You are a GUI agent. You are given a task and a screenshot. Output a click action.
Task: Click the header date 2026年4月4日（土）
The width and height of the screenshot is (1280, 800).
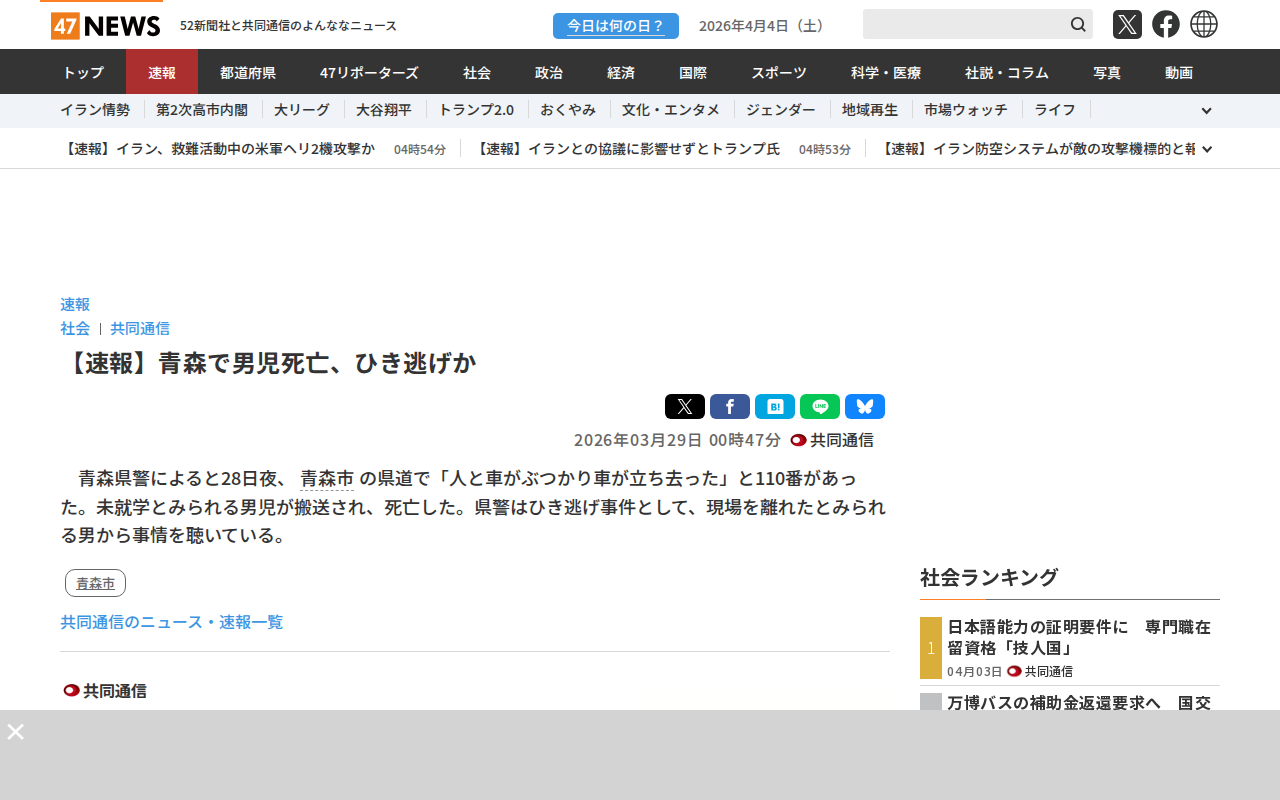(764, 26)
